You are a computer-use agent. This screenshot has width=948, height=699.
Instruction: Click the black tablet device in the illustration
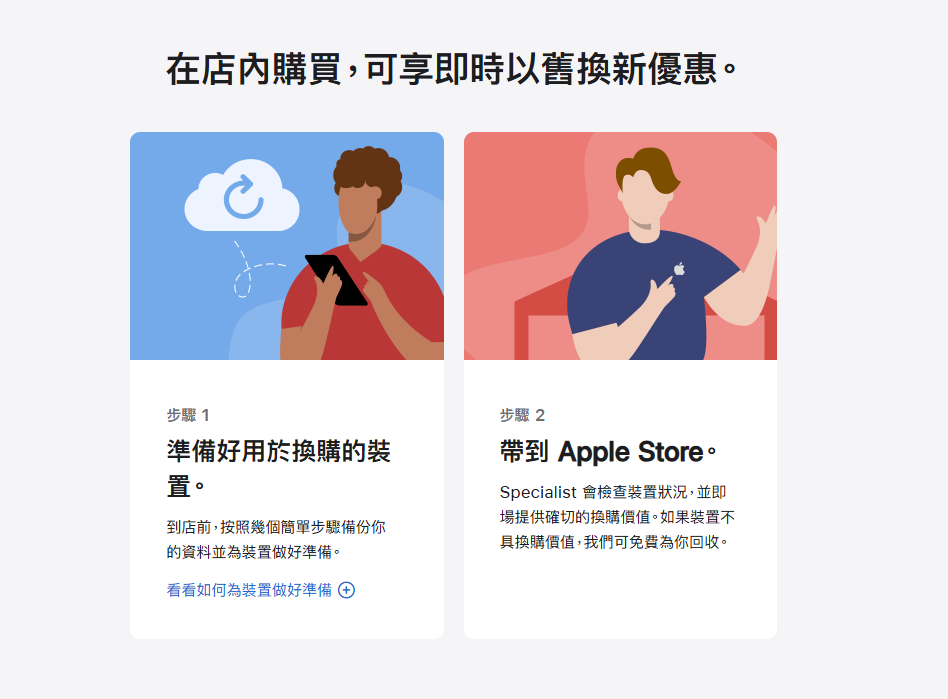pos(336,280)
